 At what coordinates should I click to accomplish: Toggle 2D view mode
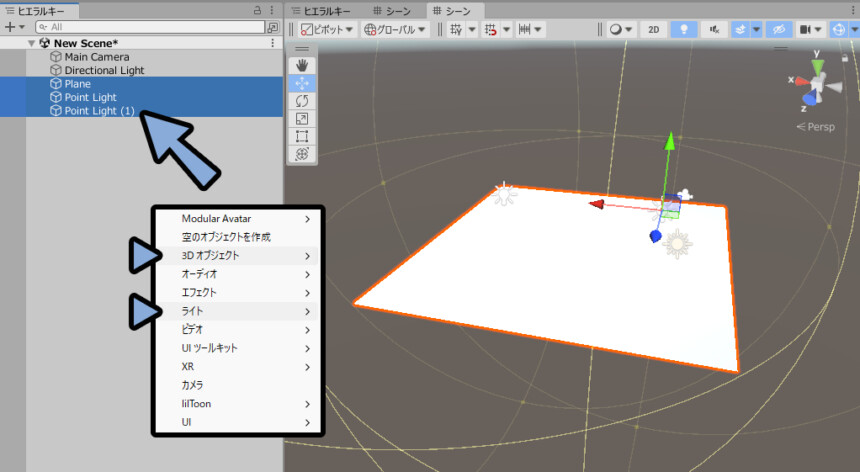pos(654,29)
